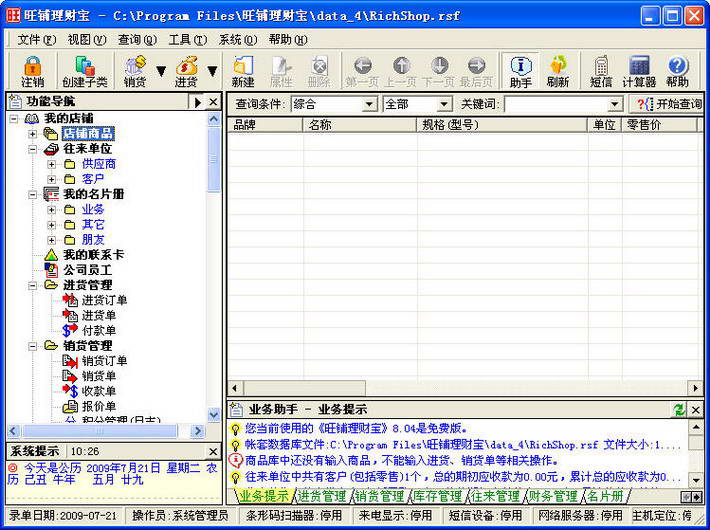Expand the 业务 folder node
This screenshot has height=530, width=710.
(51, 210)
